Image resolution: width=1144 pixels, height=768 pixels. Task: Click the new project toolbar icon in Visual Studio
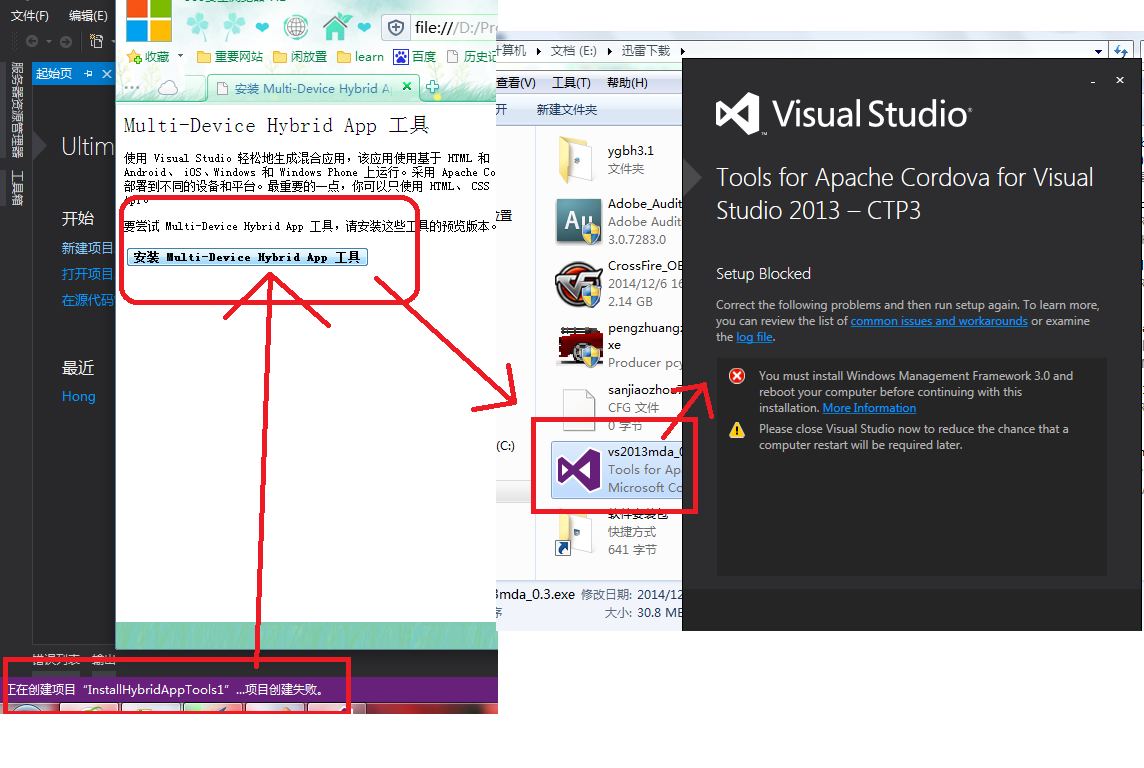pyautogui.click(x=96, y=41)
